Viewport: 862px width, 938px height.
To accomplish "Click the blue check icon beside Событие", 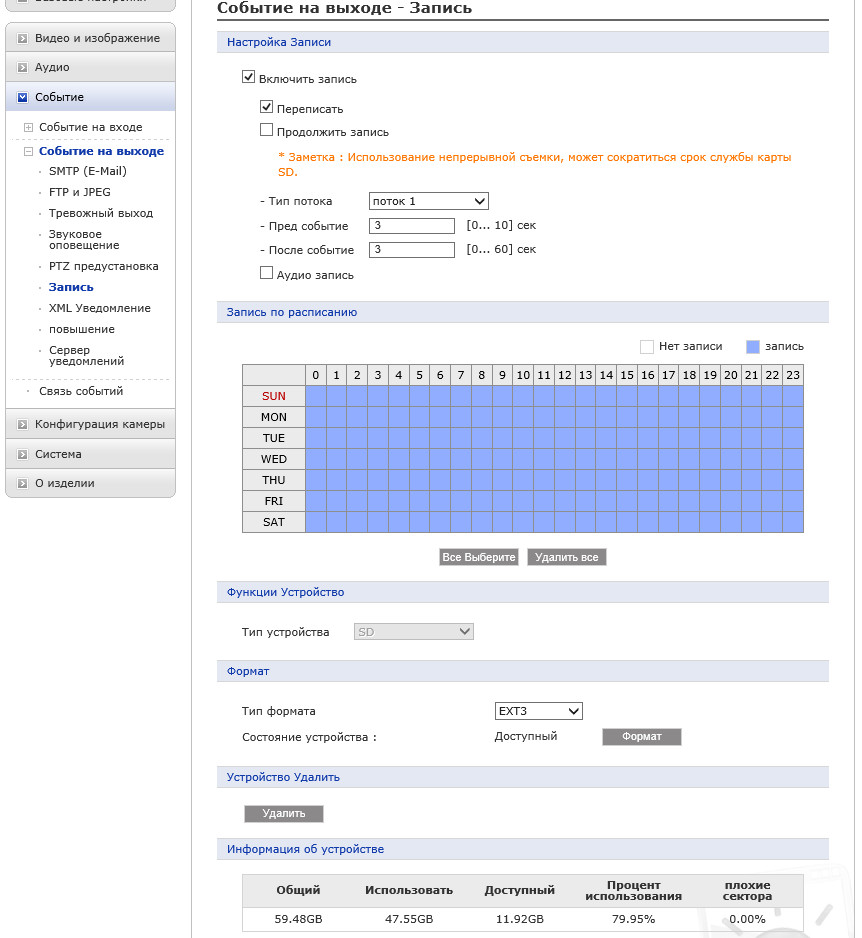I will click(22, 98).
